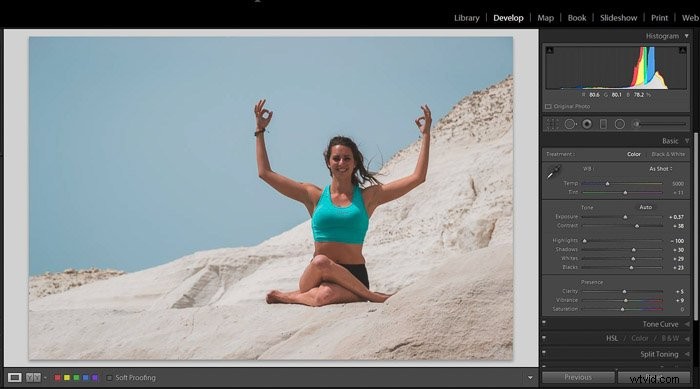Open the Map module
The width and height of the screenshot is (700, 389).
pos(546,18)
